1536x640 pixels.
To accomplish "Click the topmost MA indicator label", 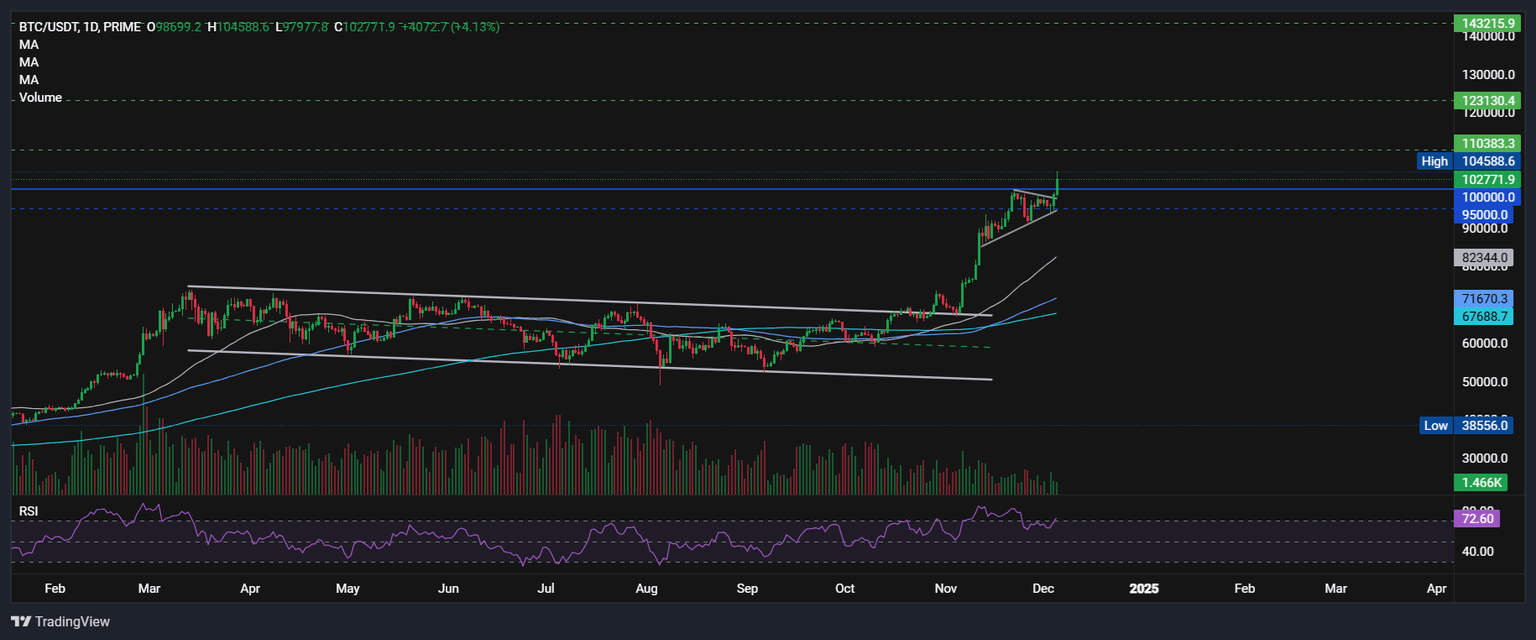I will pyautogui.click(x=29, y=44).
